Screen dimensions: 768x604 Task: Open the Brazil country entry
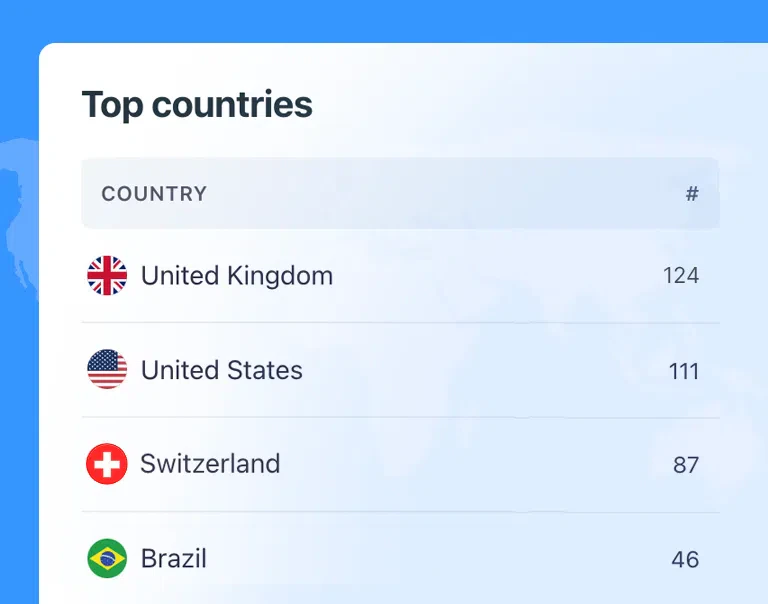pos(174,558)
